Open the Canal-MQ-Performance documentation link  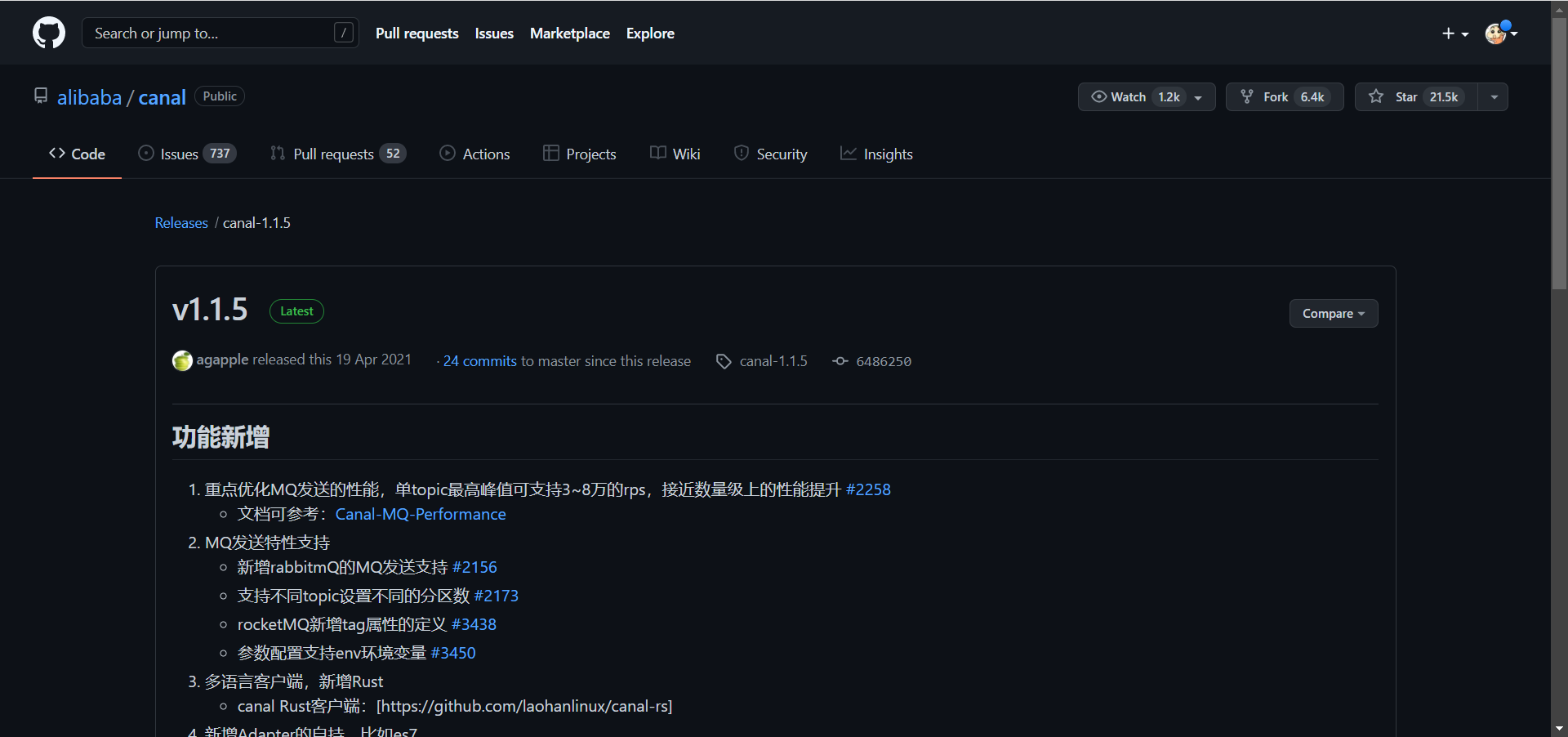point(421,514)
